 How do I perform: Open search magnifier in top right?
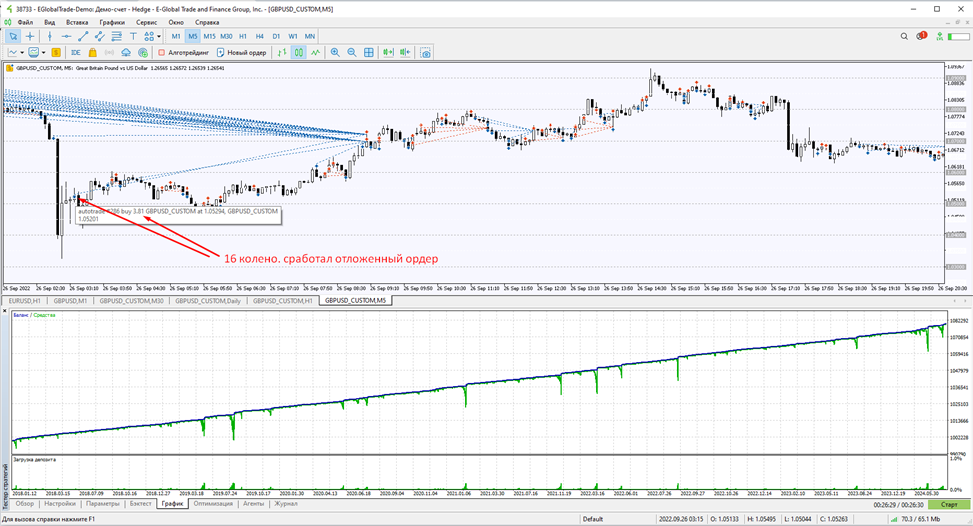pos(904,37)
